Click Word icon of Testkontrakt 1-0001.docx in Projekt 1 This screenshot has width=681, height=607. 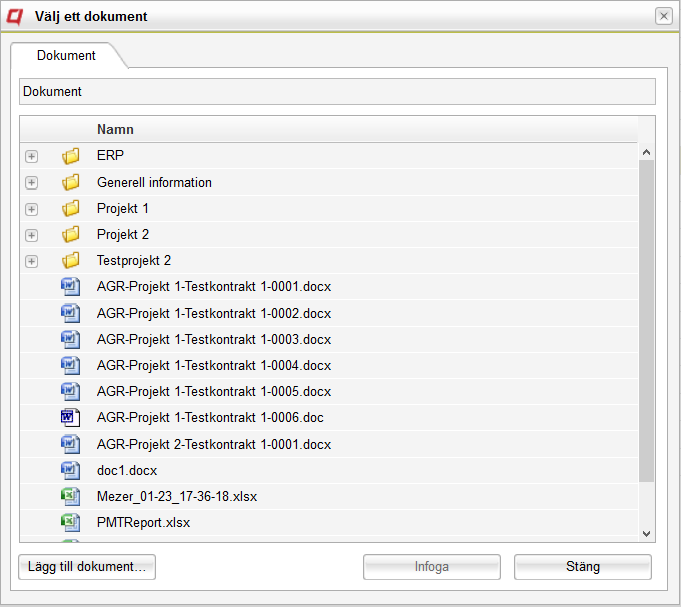[x=70, y=287]
